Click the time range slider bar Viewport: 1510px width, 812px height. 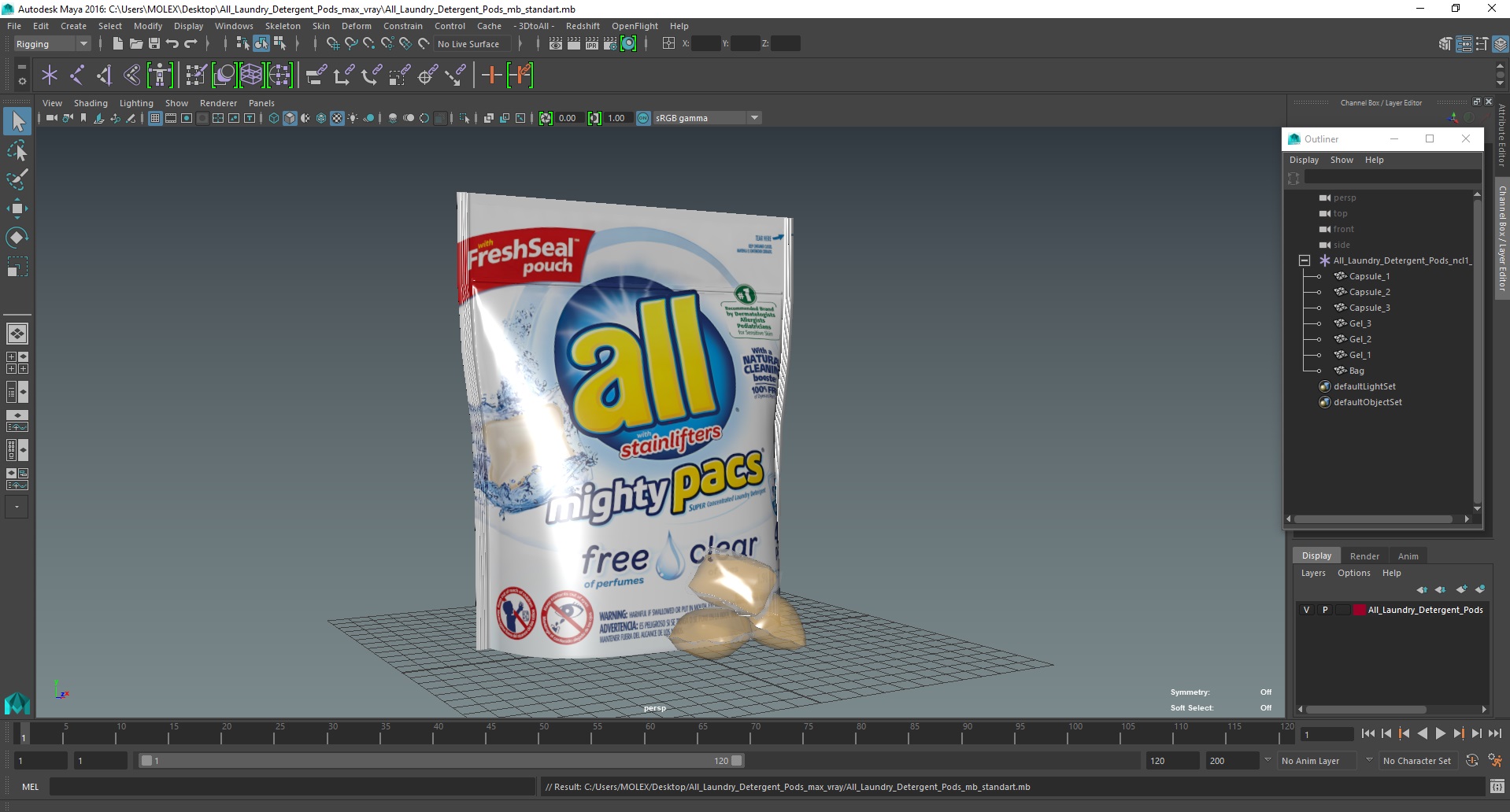pos(440,761)
